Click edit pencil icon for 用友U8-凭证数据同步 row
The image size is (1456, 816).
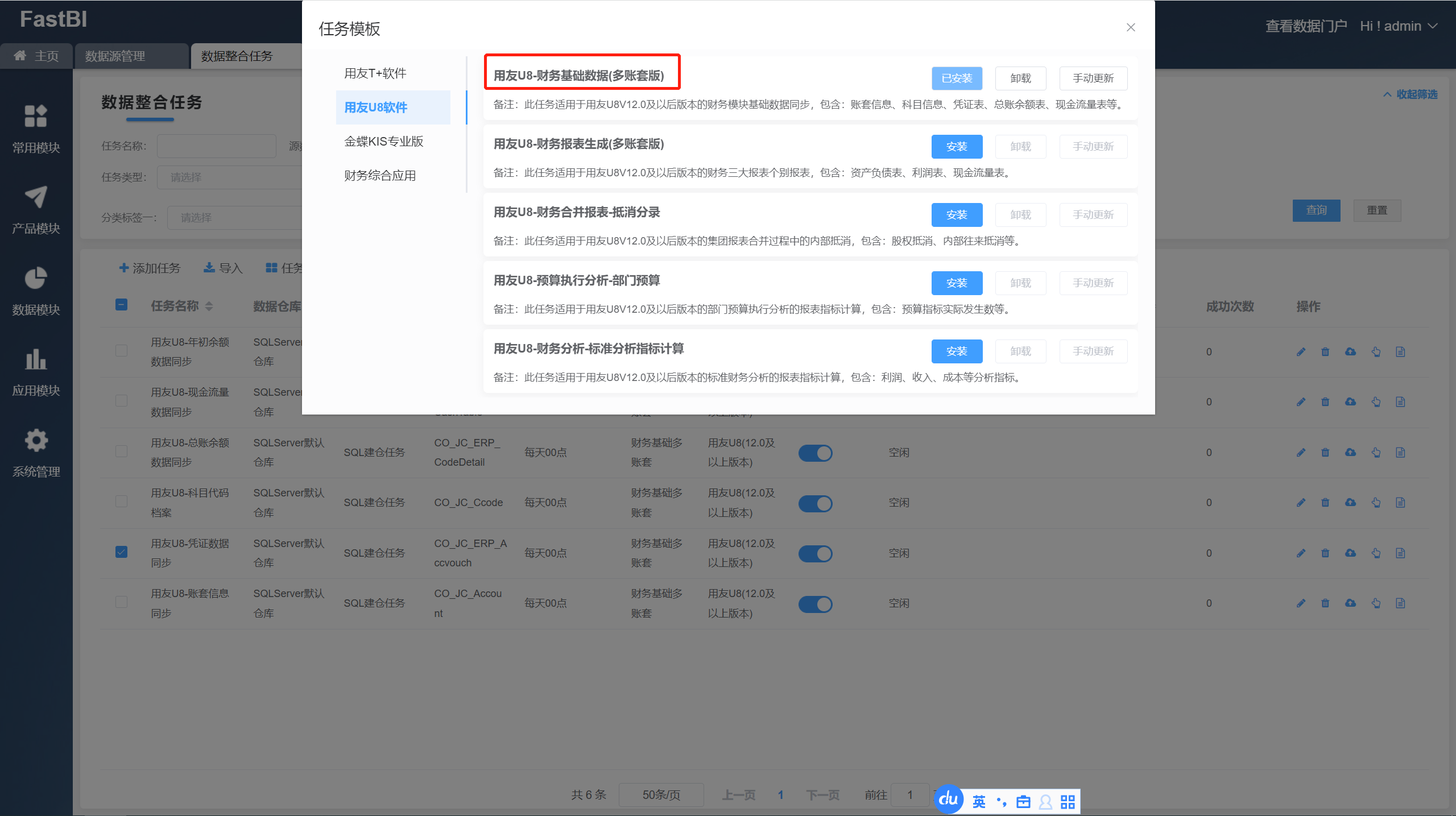(1301, 553)
